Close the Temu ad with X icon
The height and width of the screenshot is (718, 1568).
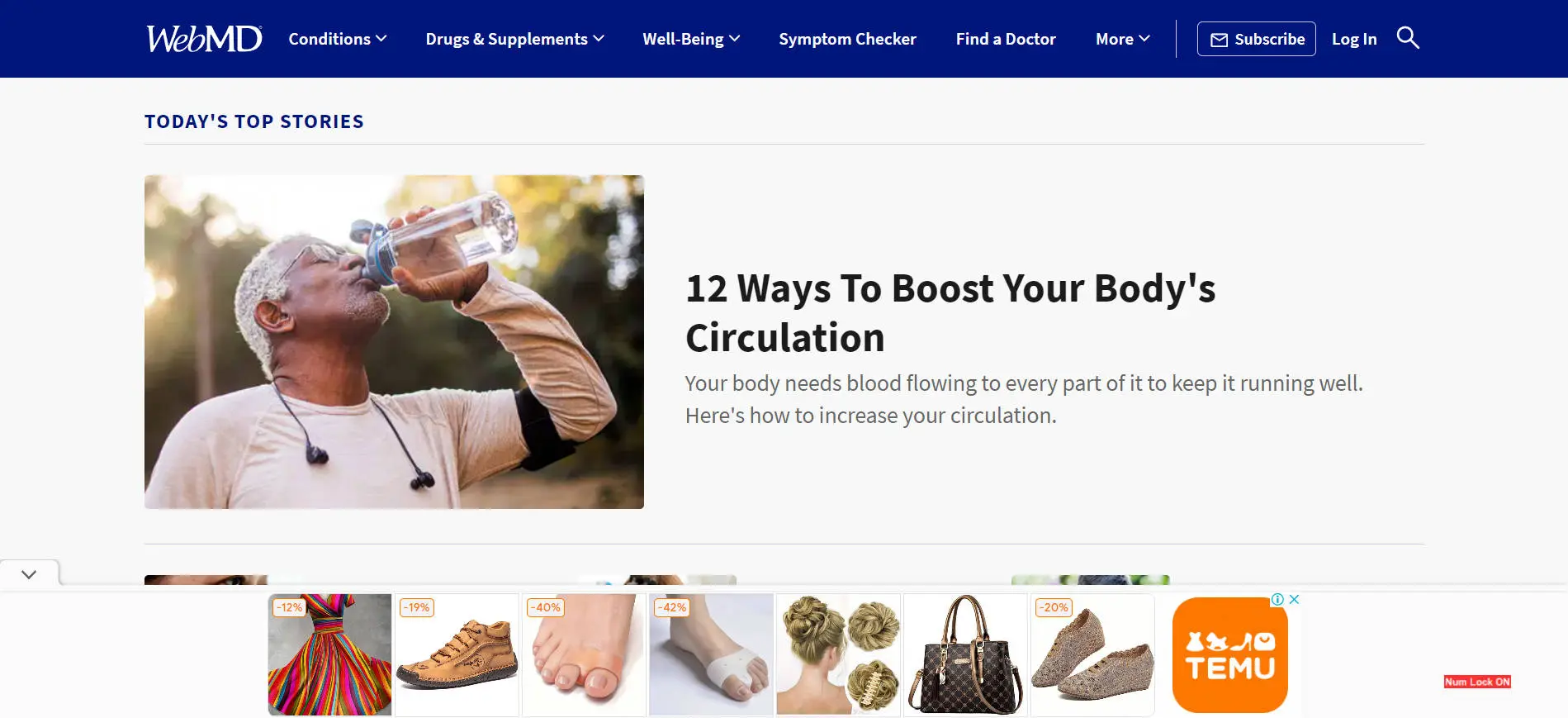(1294, 600)
